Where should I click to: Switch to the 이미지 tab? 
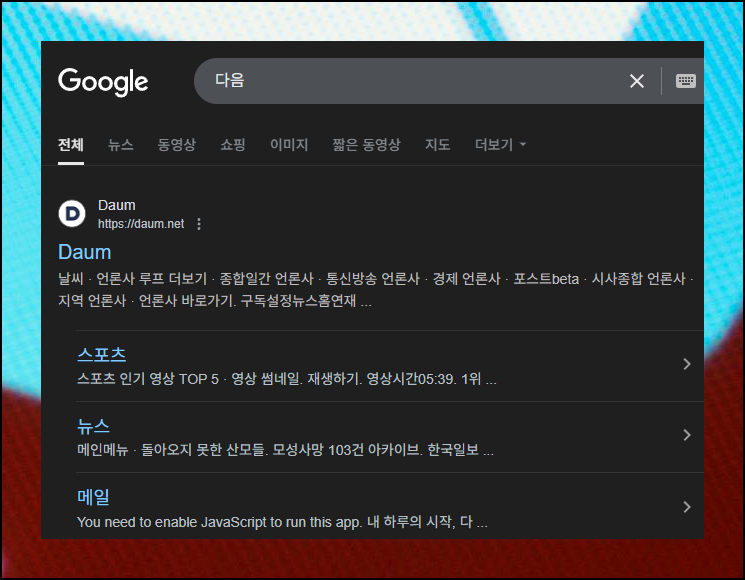pos(289,144)
